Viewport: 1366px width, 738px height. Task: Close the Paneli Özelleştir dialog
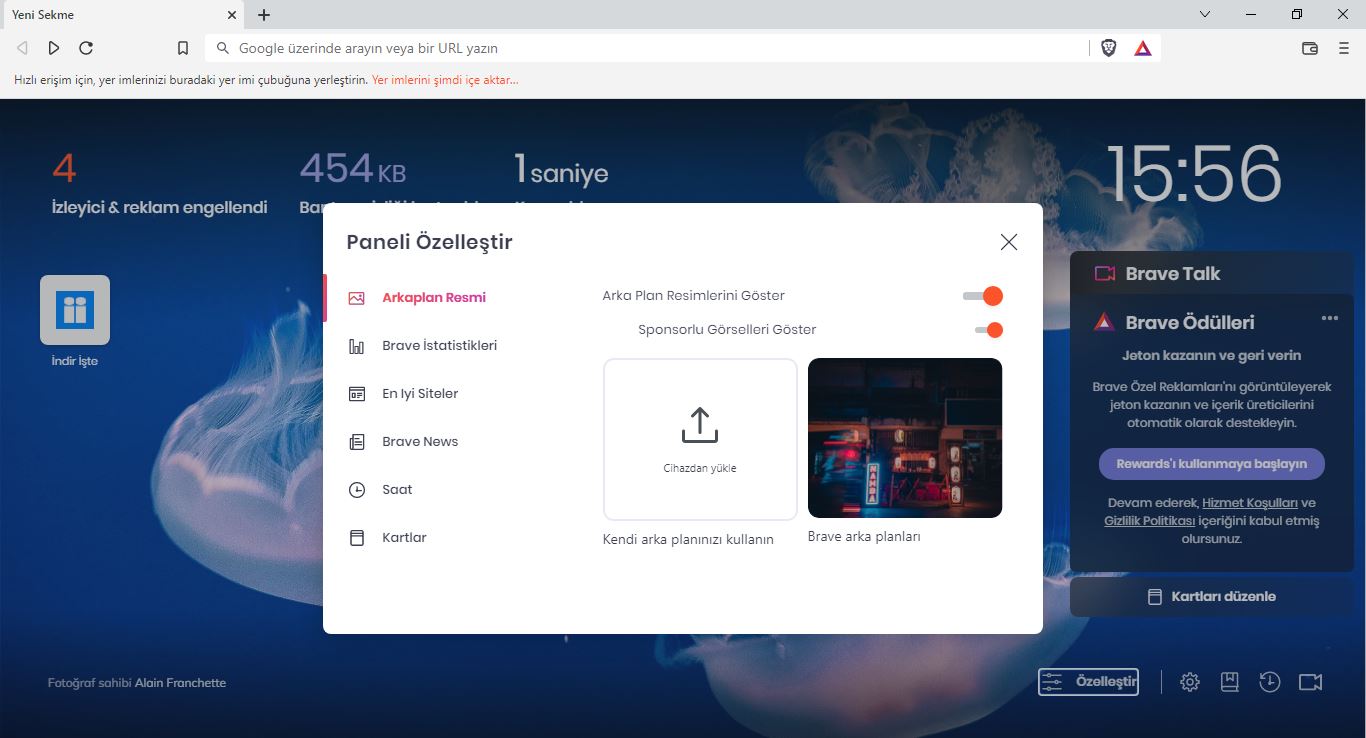pos(1009,242)
